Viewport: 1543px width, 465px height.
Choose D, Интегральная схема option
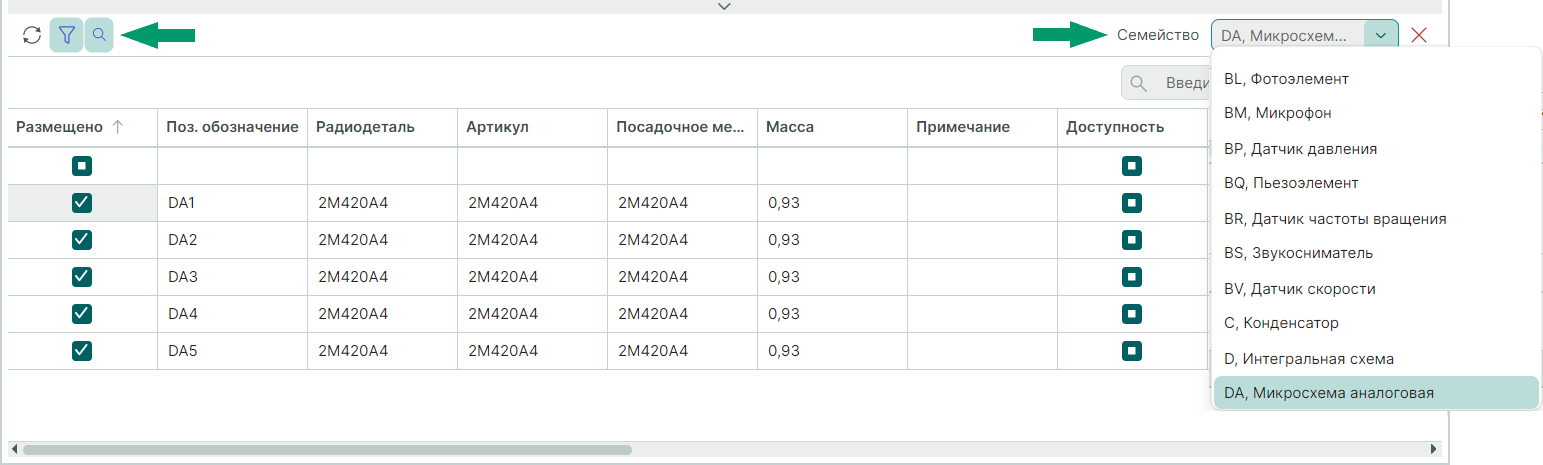pyautogui.click(x=1376, y=358)
